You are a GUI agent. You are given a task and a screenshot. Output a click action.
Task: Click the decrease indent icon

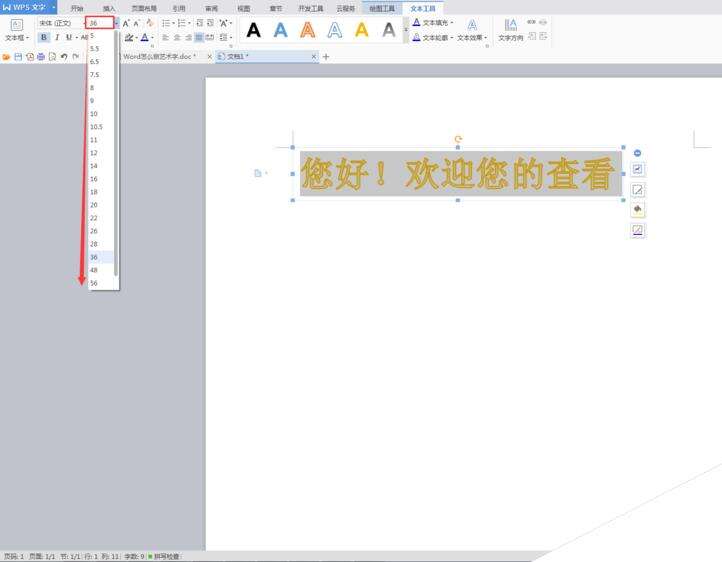tap(200, 23)
